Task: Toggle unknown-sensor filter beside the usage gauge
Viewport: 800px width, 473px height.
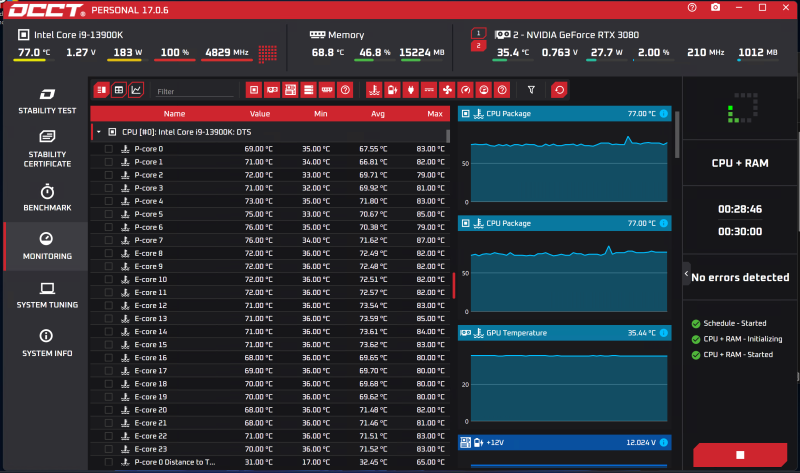Action: click(502, 90)
